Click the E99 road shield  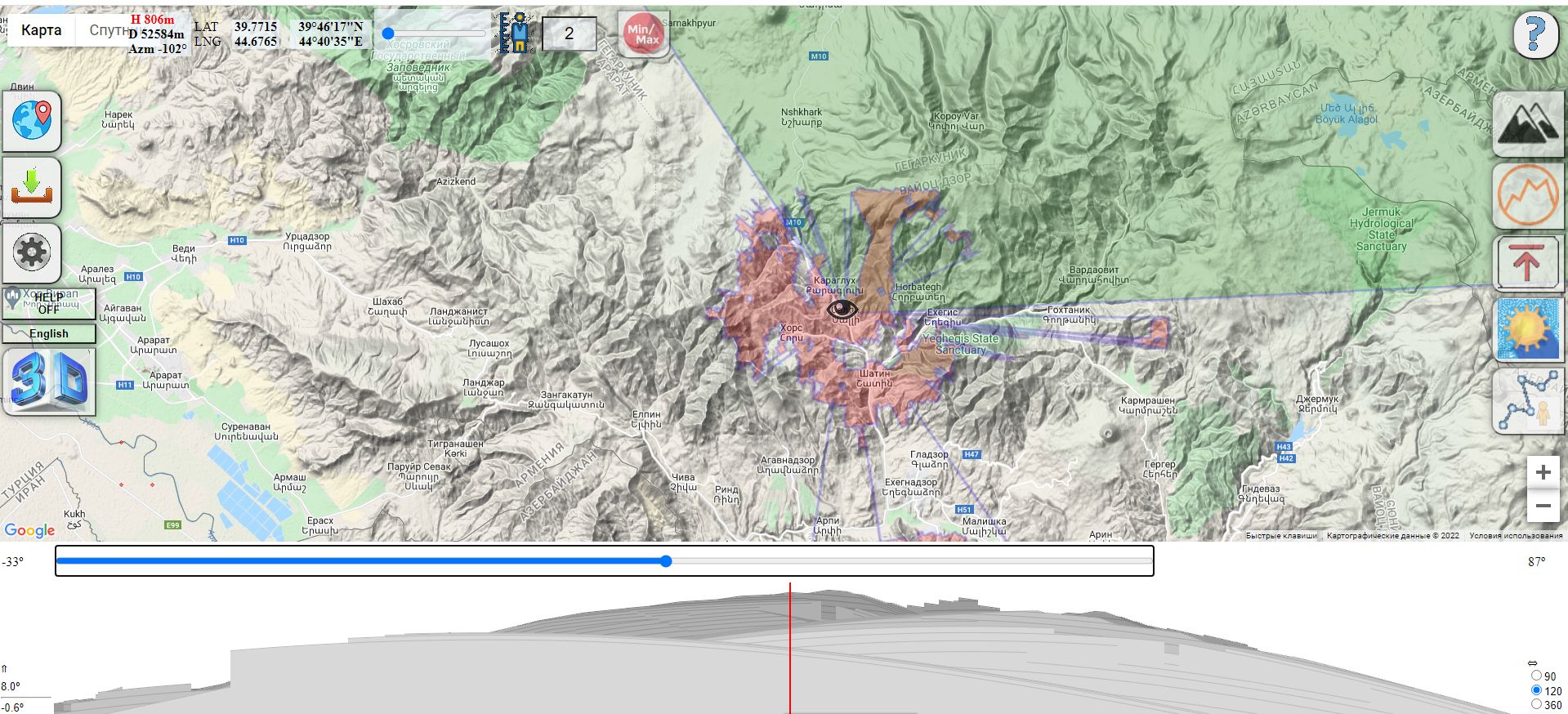tap(172, 524)
